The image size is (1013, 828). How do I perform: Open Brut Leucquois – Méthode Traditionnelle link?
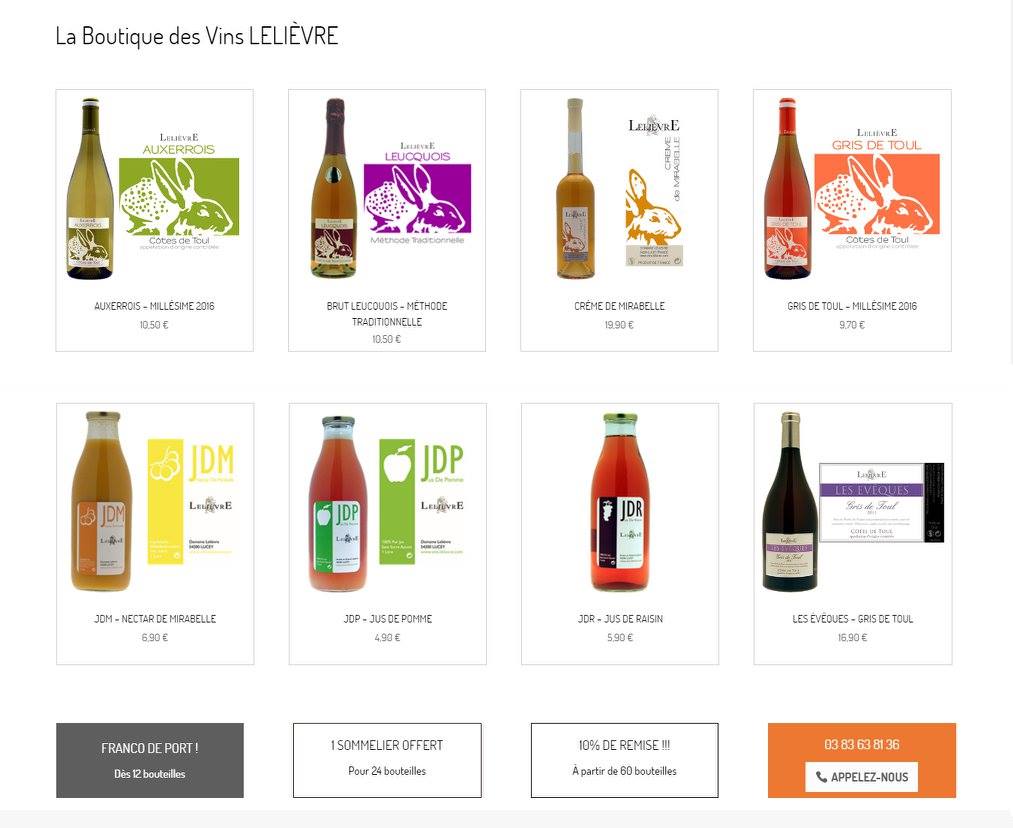387,314
